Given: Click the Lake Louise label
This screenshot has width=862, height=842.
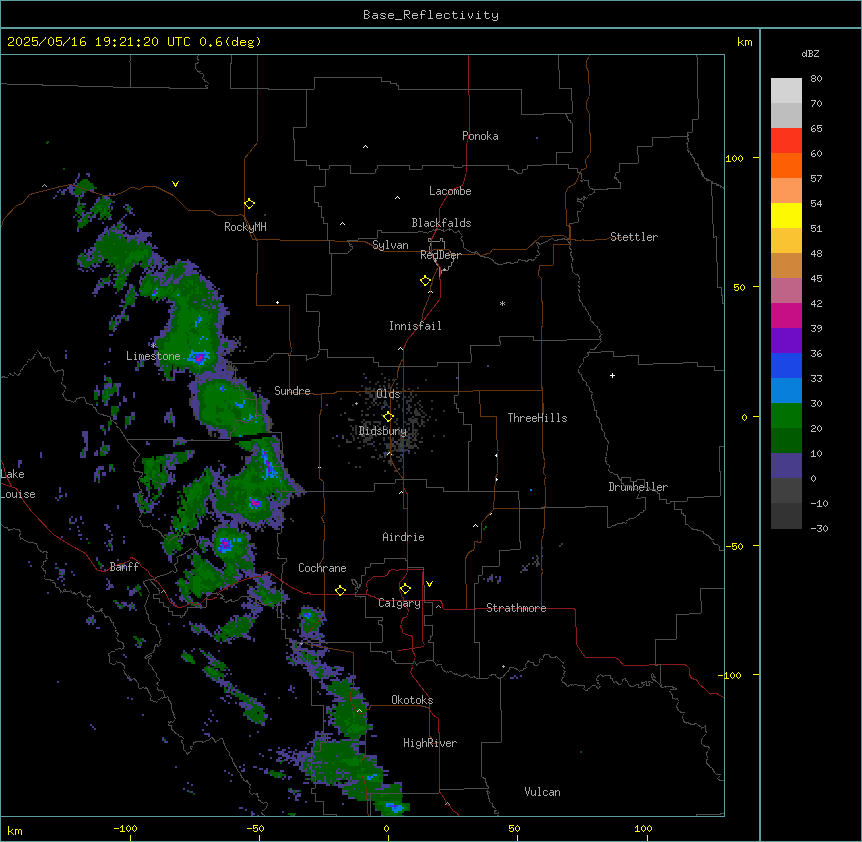Looking at the screenshot, I should point(16,484).
